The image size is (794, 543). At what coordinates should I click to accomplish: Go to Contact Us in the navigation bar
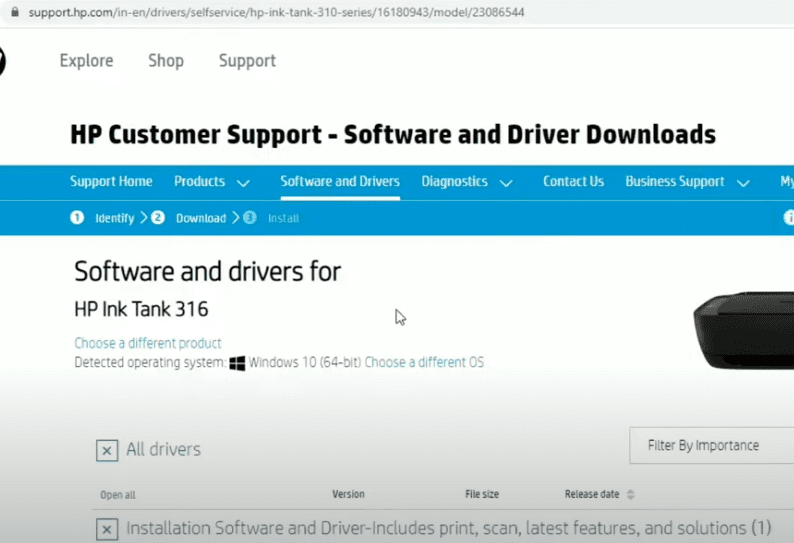[573, 182]
